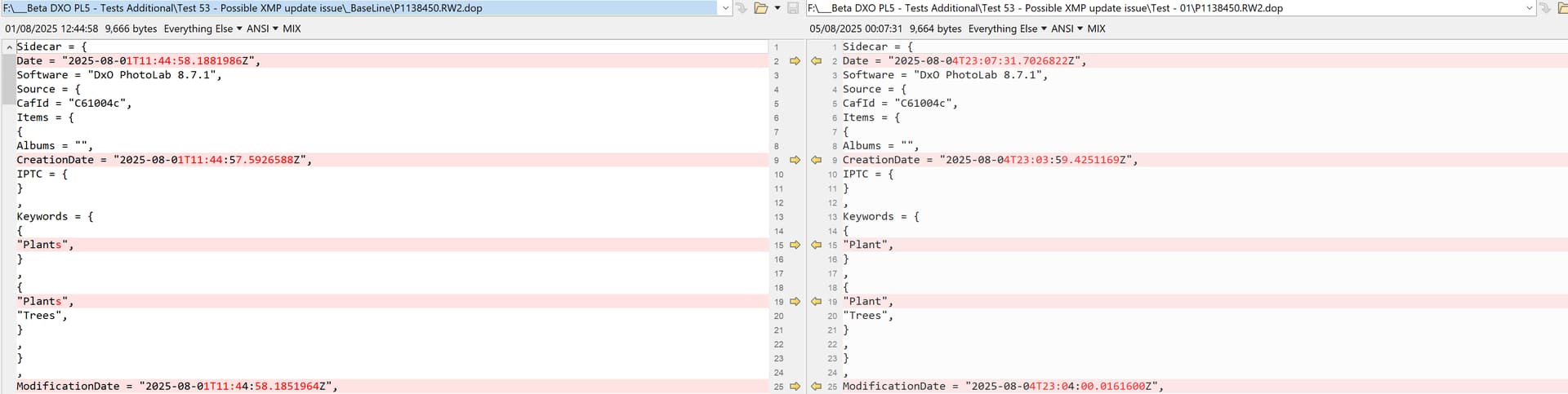Copy line 2 Date to the right
Image resolution: width=1568 pixels, height=394 pixels.
coord(795,61)
